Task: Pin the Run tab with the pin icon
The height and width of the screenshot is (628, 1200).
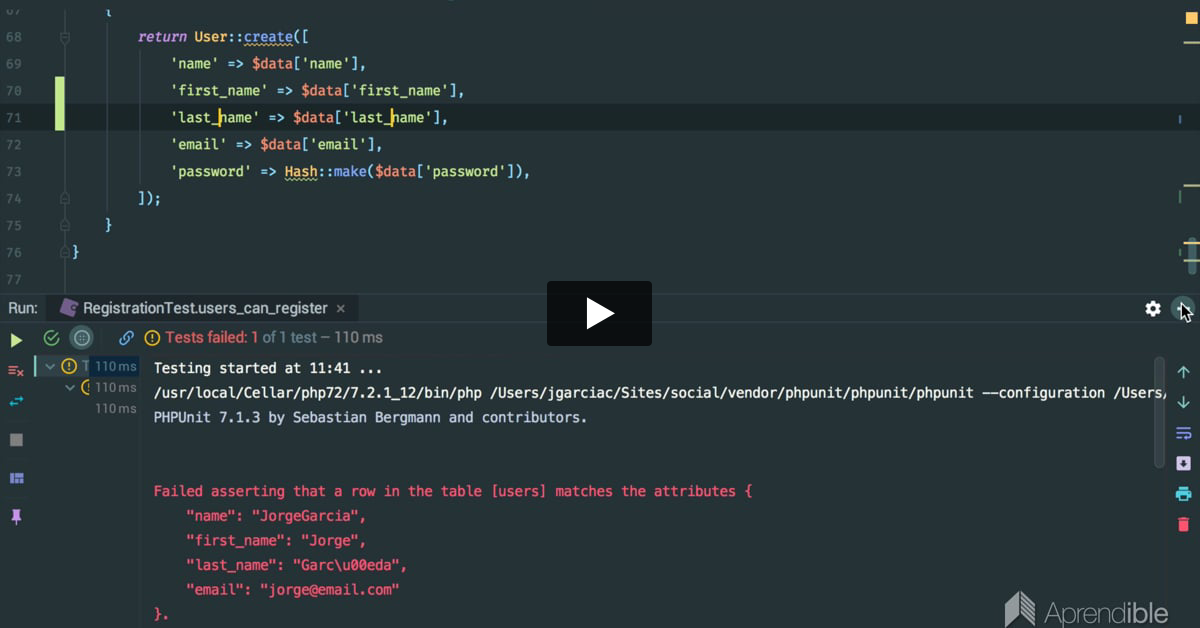Action: point(16,516)
